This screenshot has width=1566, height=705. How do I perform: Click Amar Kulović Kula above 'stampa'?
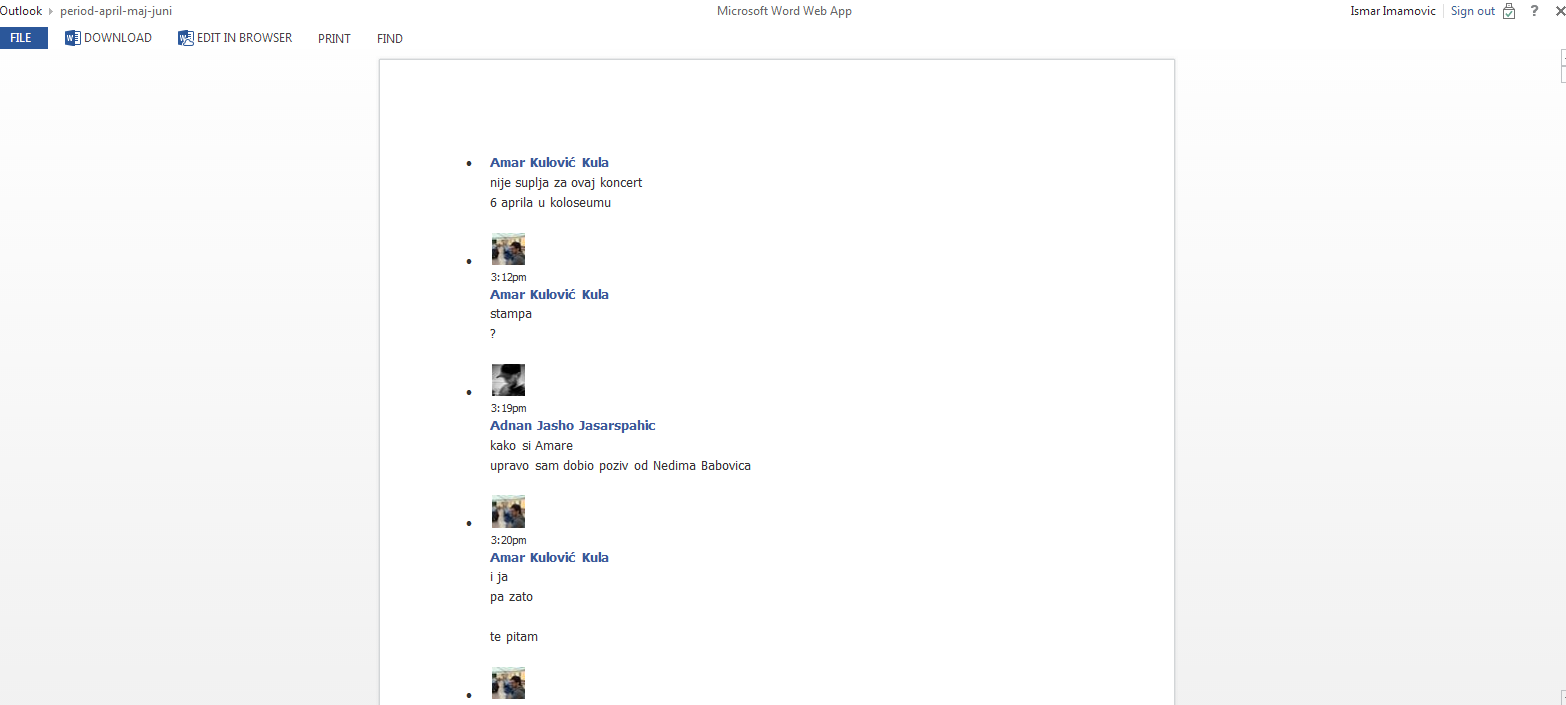(549, 294)
